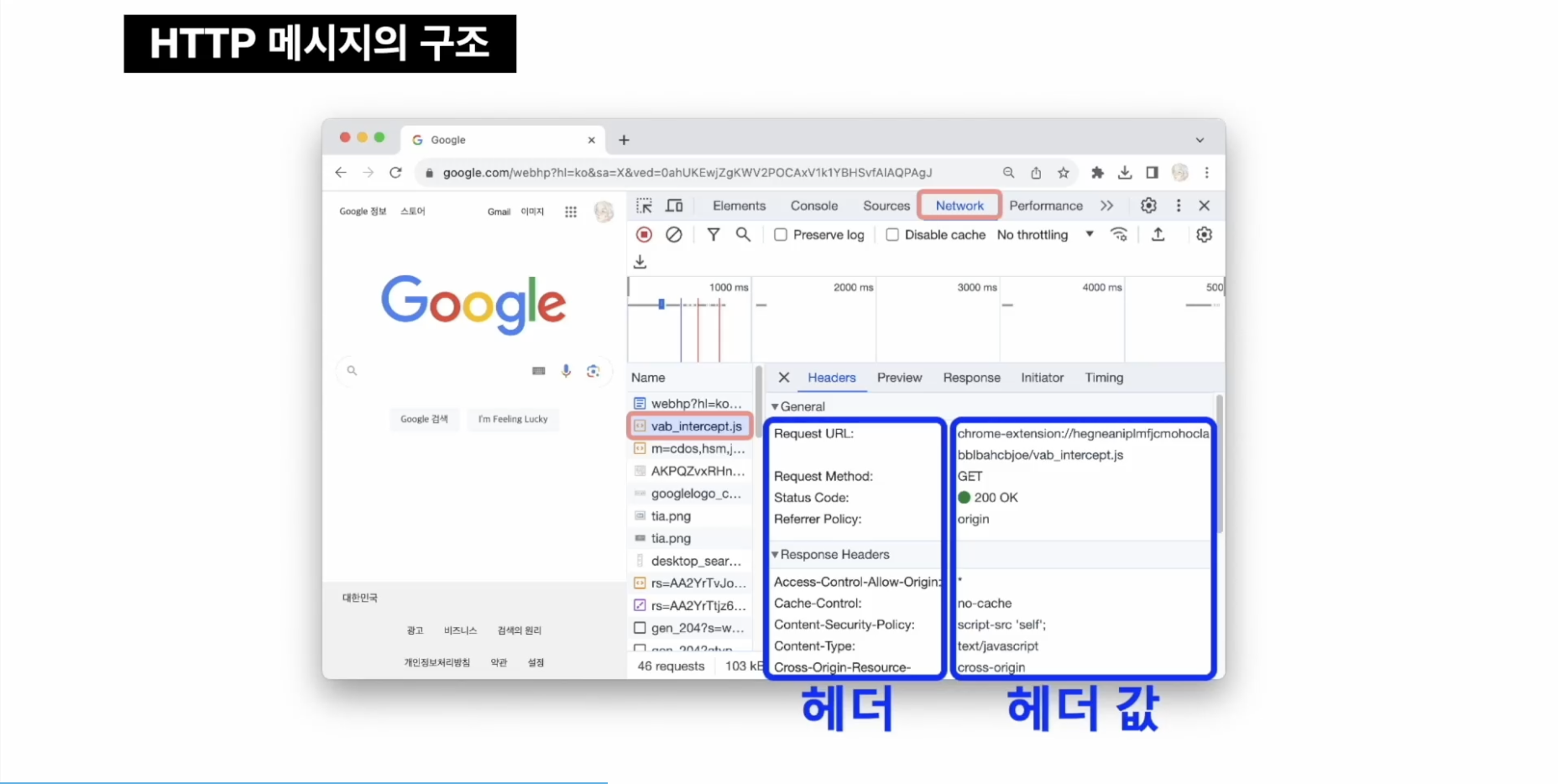Open the No throttling dropdown
Image resolution: width=1558 pixels, height=784 pixels.
[1044, 235]
